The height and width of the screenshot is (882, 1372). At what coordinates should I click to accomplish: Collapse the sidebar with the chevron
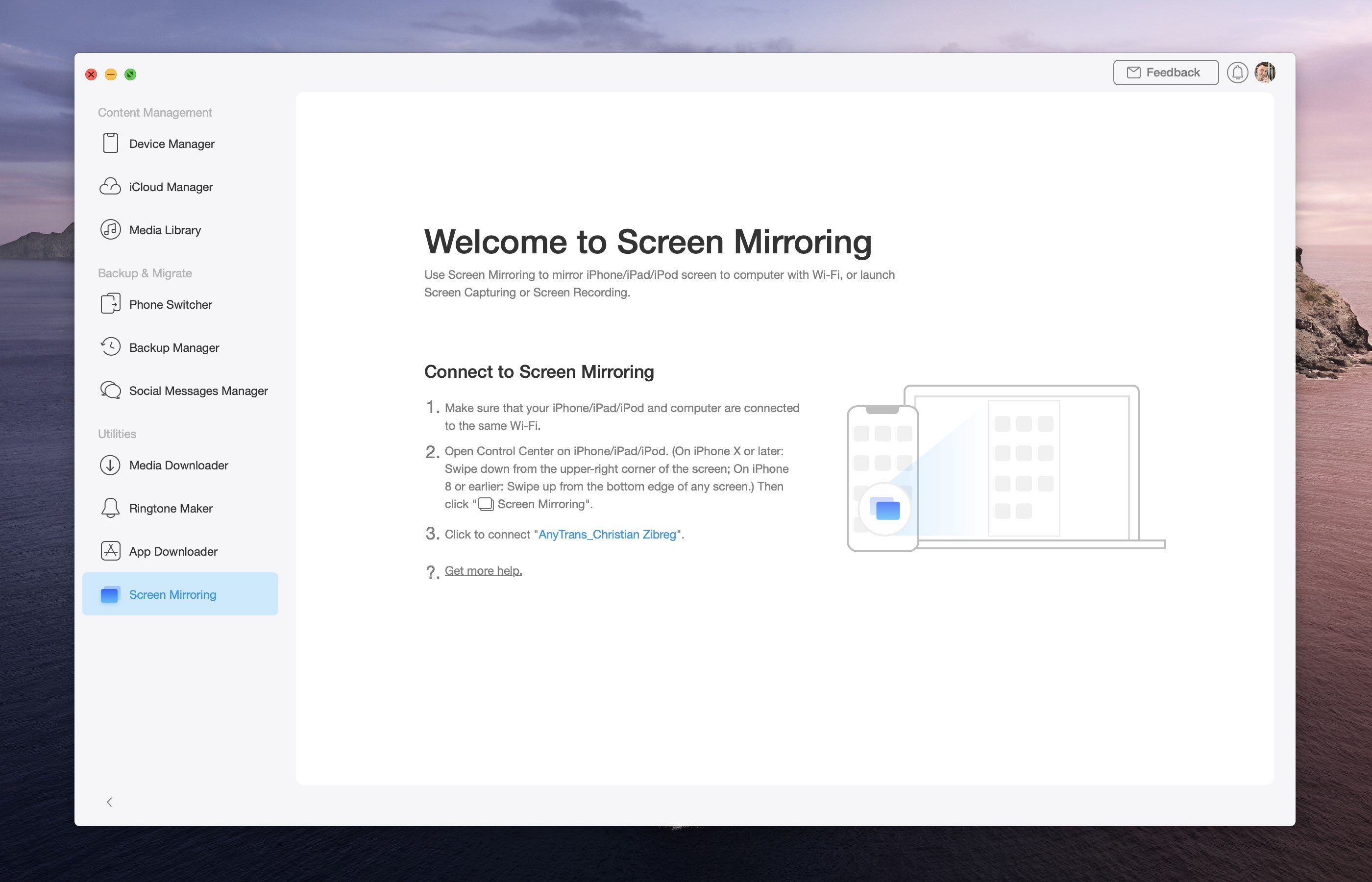tap(109, 802)
